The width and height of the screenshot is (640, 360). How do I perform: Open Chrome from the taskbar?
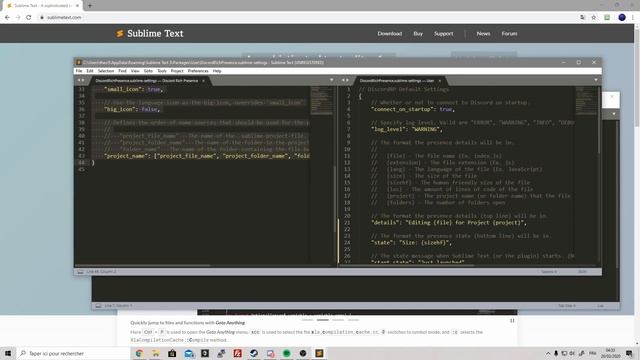(139, 353)
